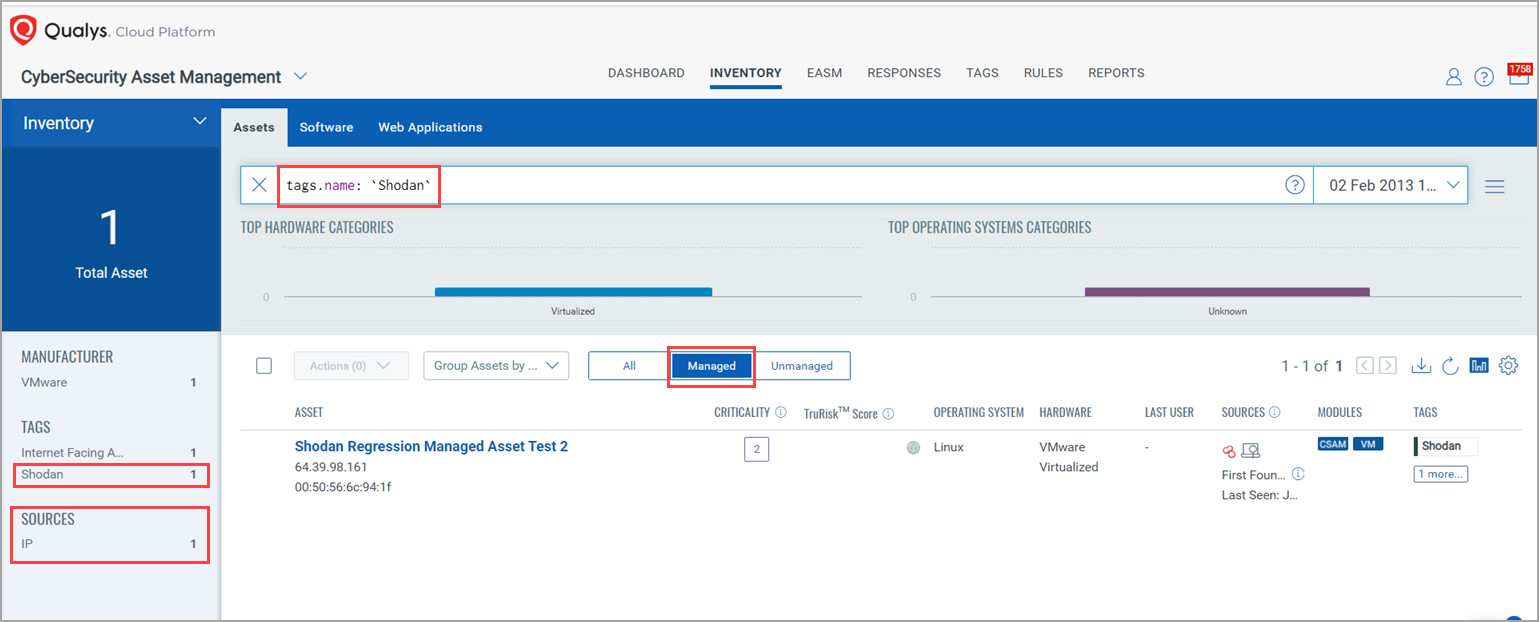Screen dimensions: 1539x622
Task: Click the Qualys shield logo
Action: click(23, 31)
